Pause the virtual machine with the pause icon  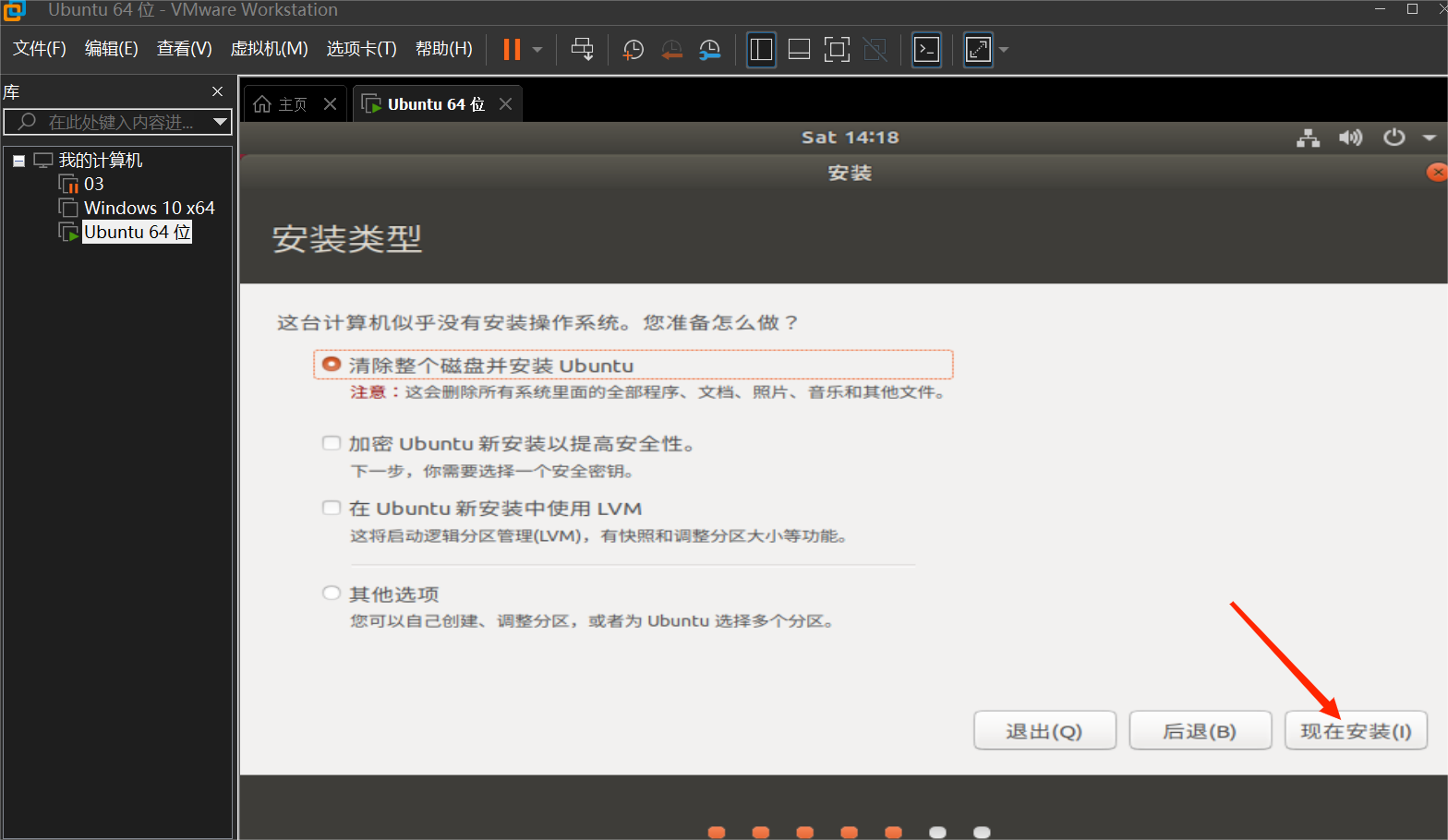click(x=512, y=49)
